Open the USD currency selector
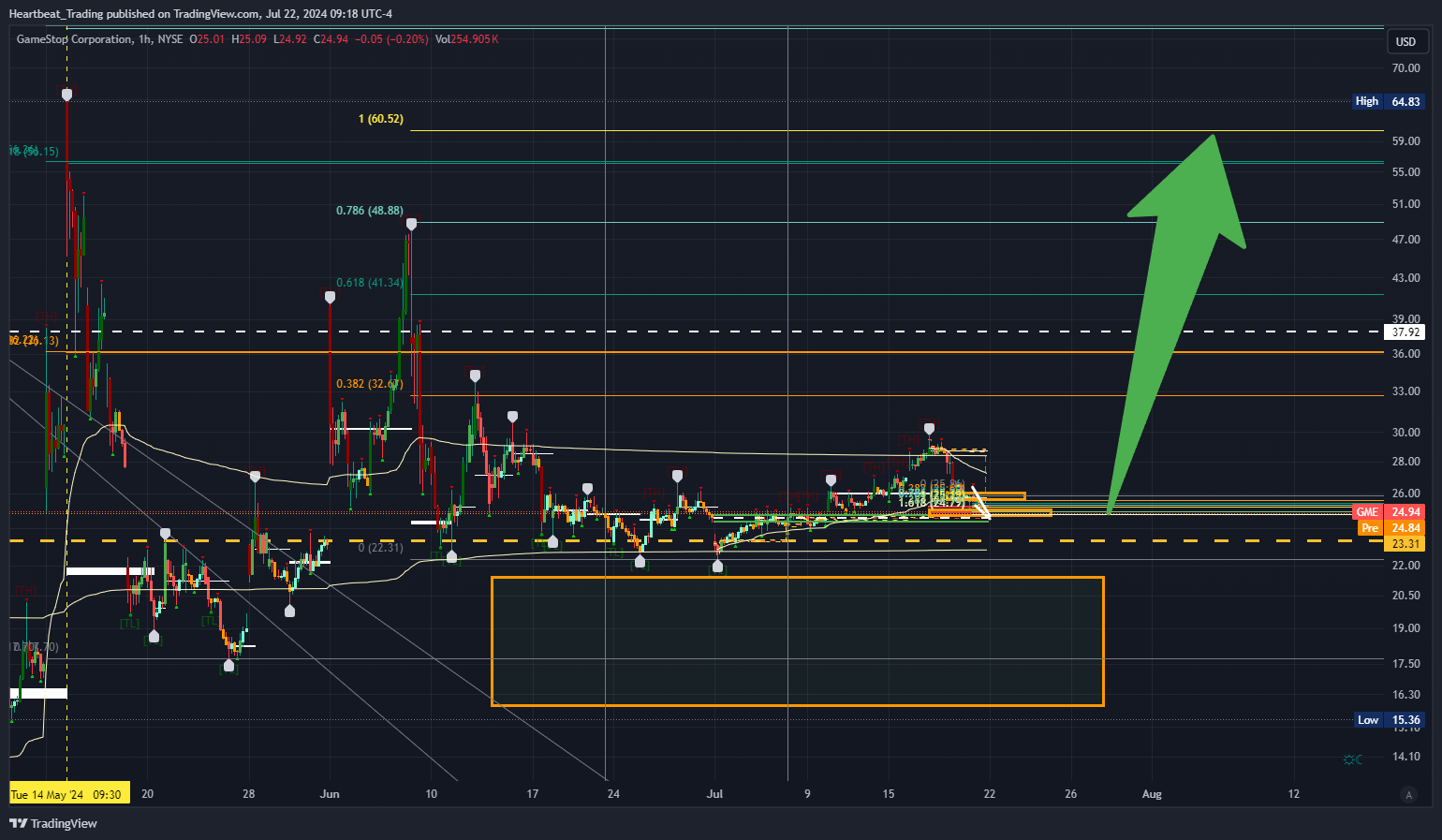Screen dimensions: 1442x840 coord(1406,41)
